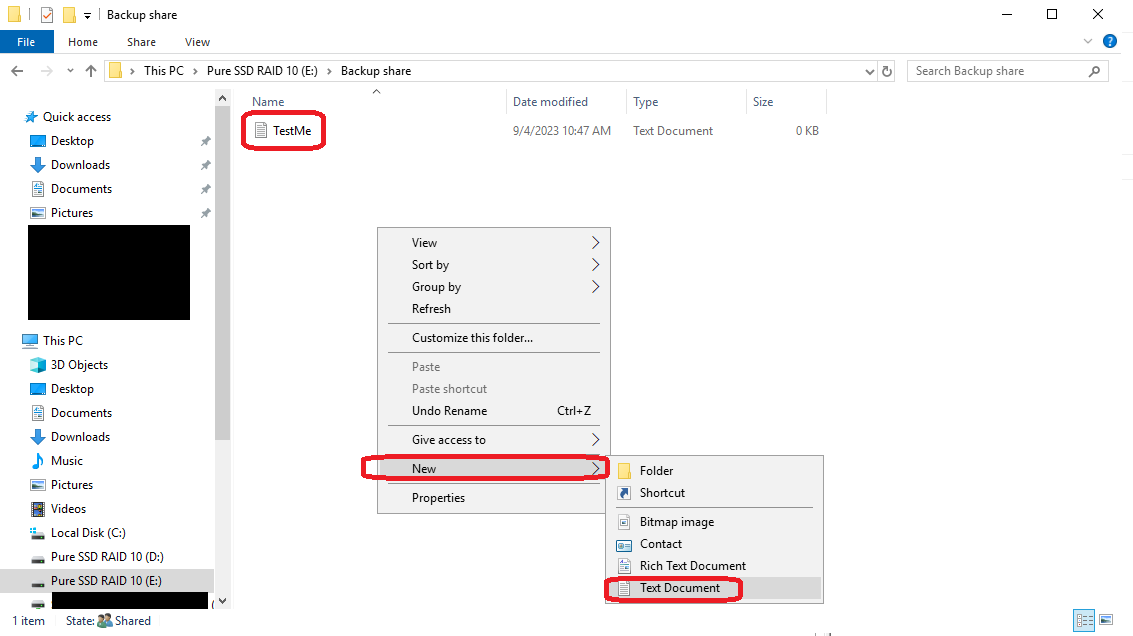Choose Text Document from New submenu
Screen dimensions: 1133x636
(679, 588)
